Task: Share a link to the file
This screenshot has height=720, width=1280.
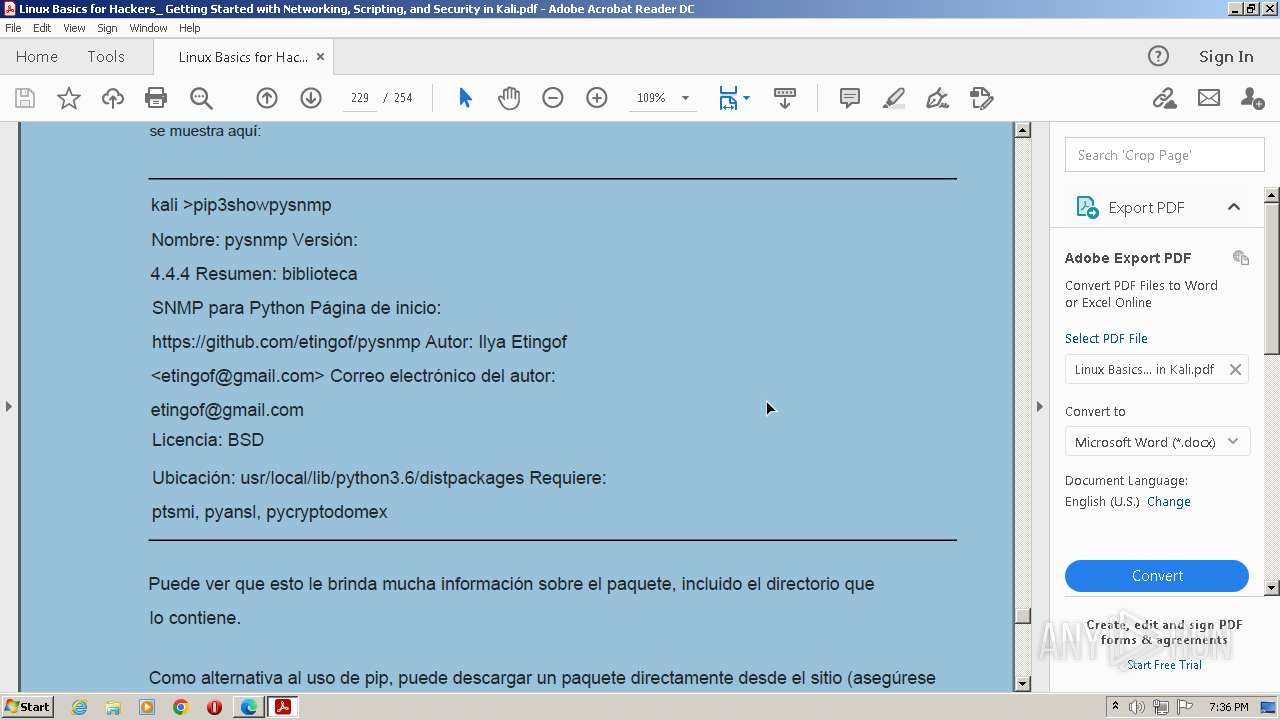Action: (1164, 98)
